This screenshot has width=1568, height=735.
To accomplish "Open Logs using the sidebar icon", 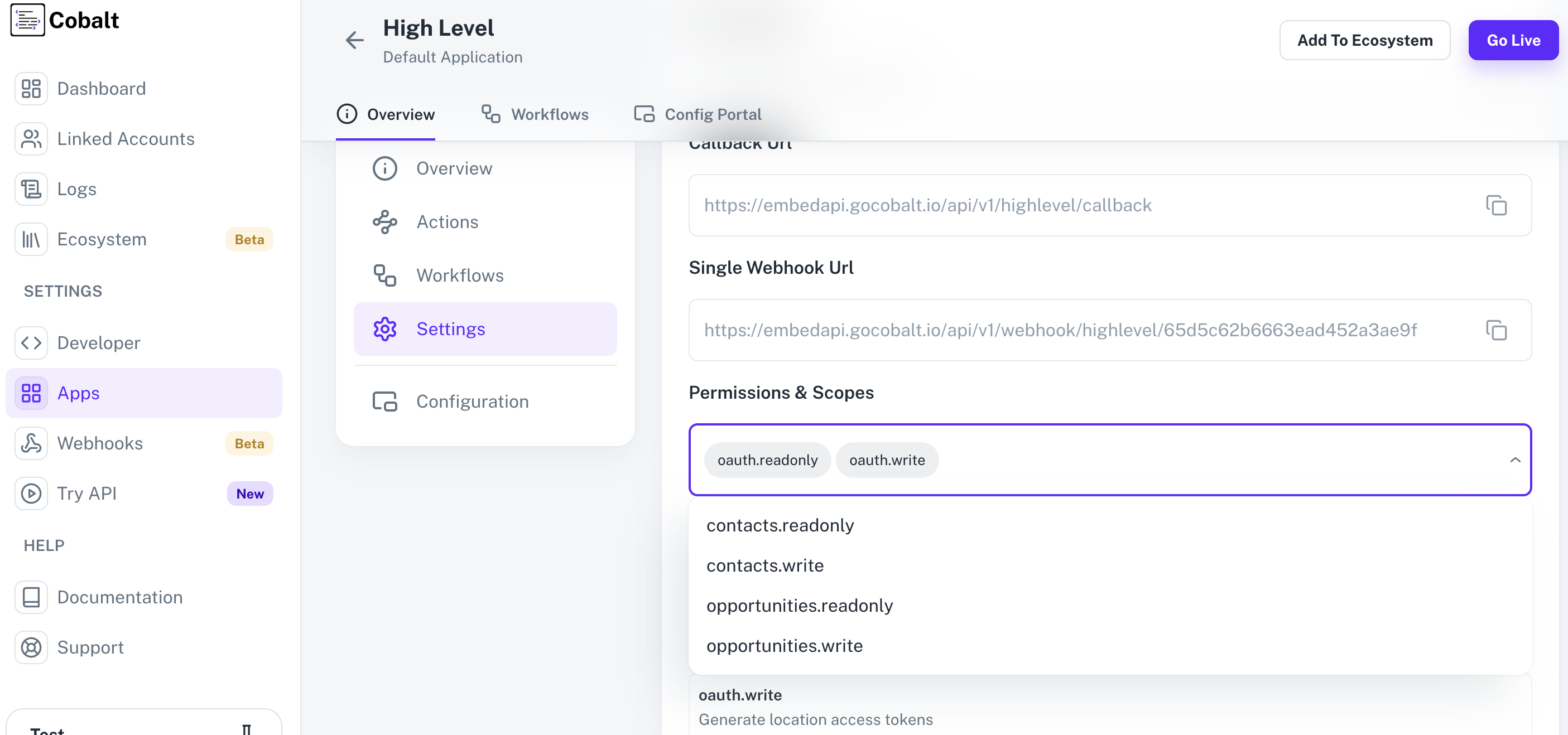I will pyautogui.click(x=31, y=188).
